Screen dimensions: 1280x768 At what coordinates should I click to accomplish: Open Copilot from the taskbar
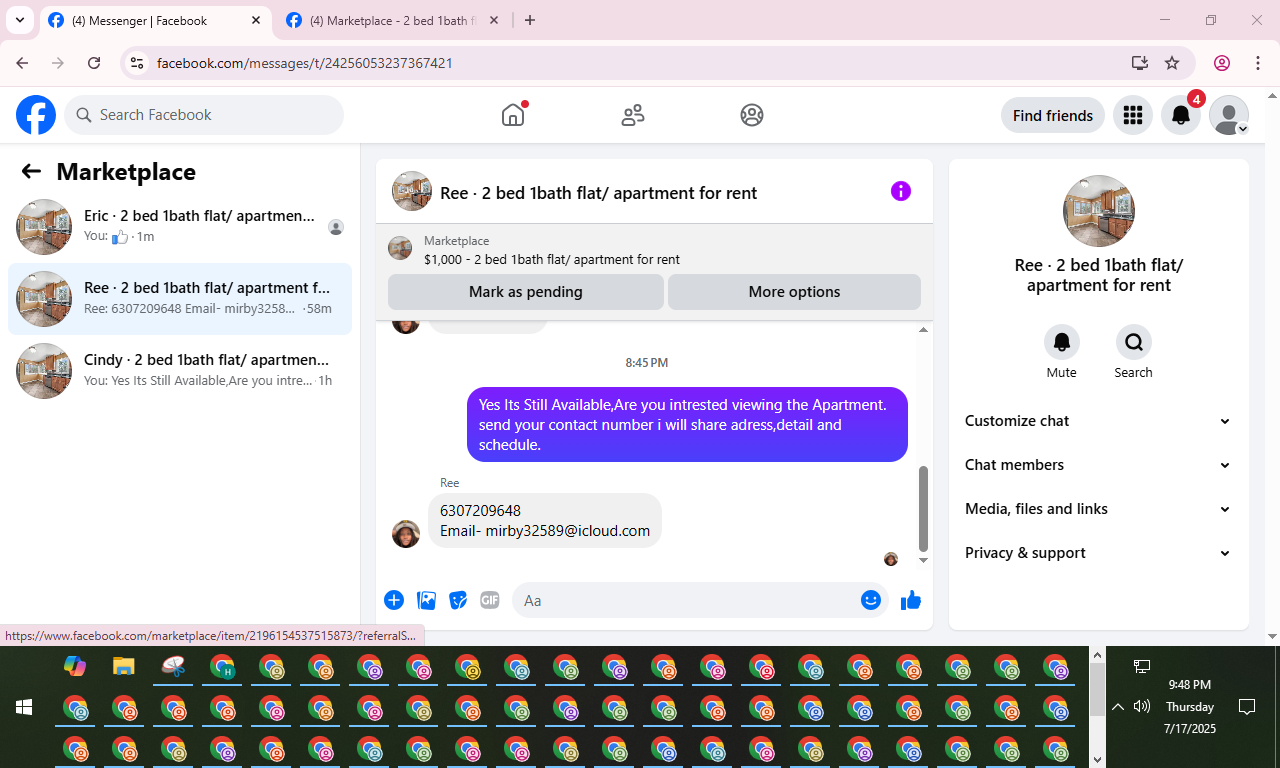(75, 666)
